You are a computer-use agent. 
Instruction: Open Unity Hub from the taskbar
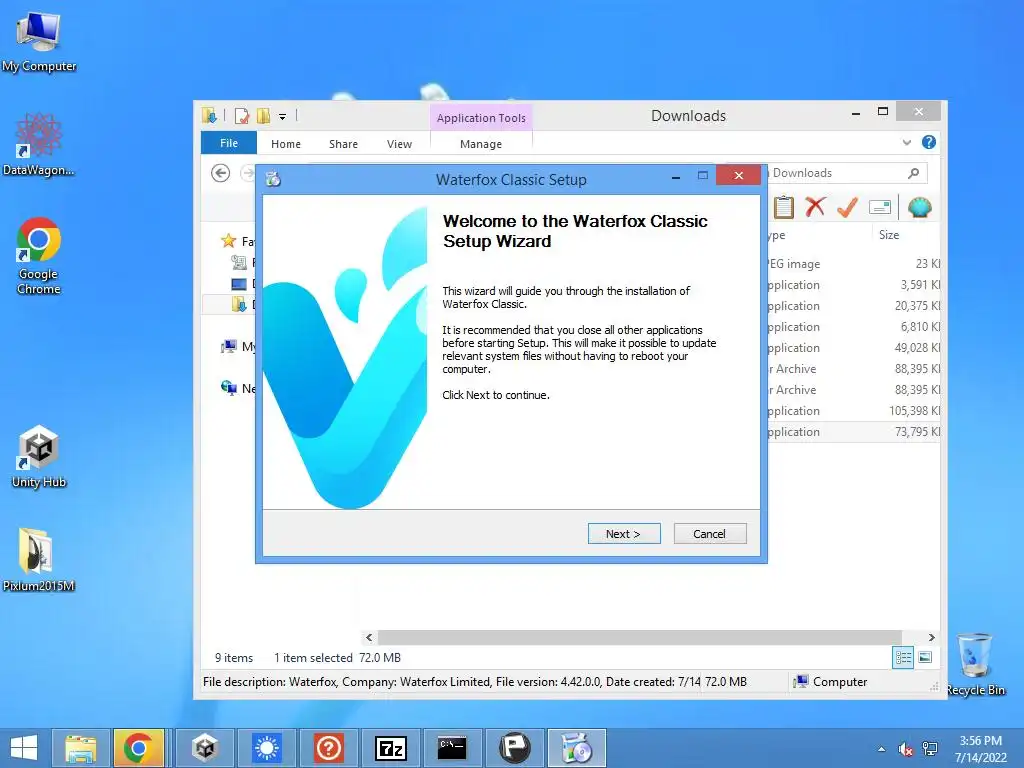pos(204,748)
